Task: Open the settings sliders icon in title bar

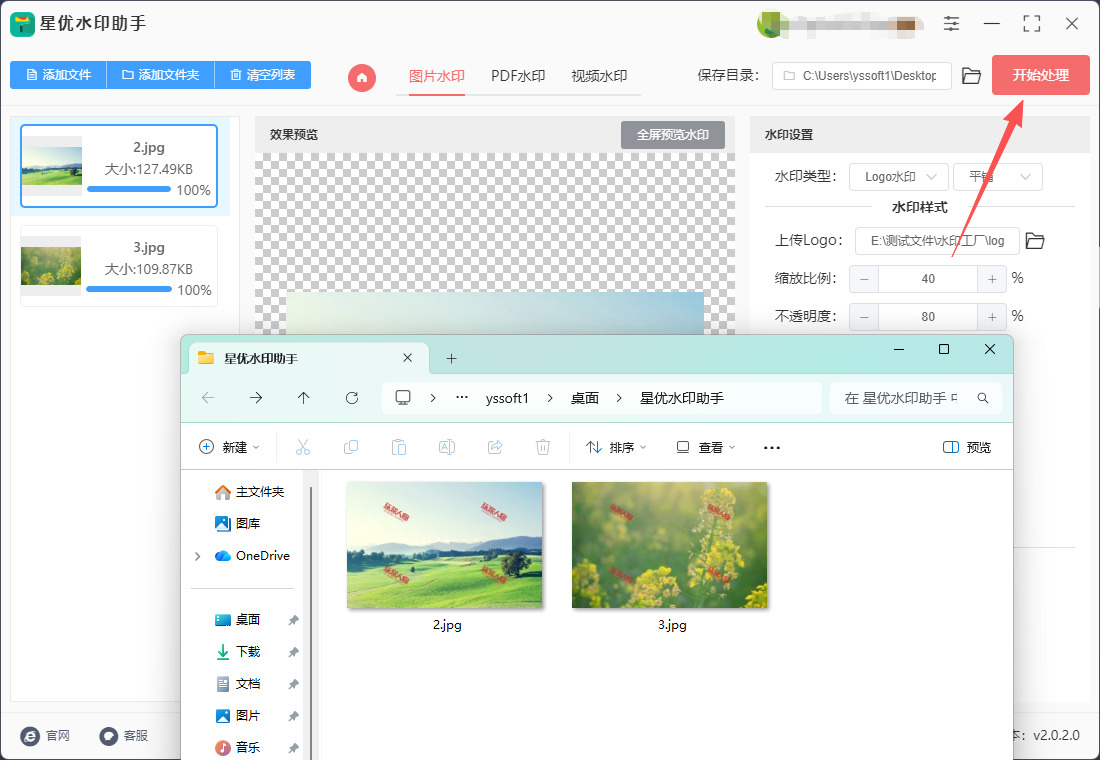Action: tap(951, 23)
